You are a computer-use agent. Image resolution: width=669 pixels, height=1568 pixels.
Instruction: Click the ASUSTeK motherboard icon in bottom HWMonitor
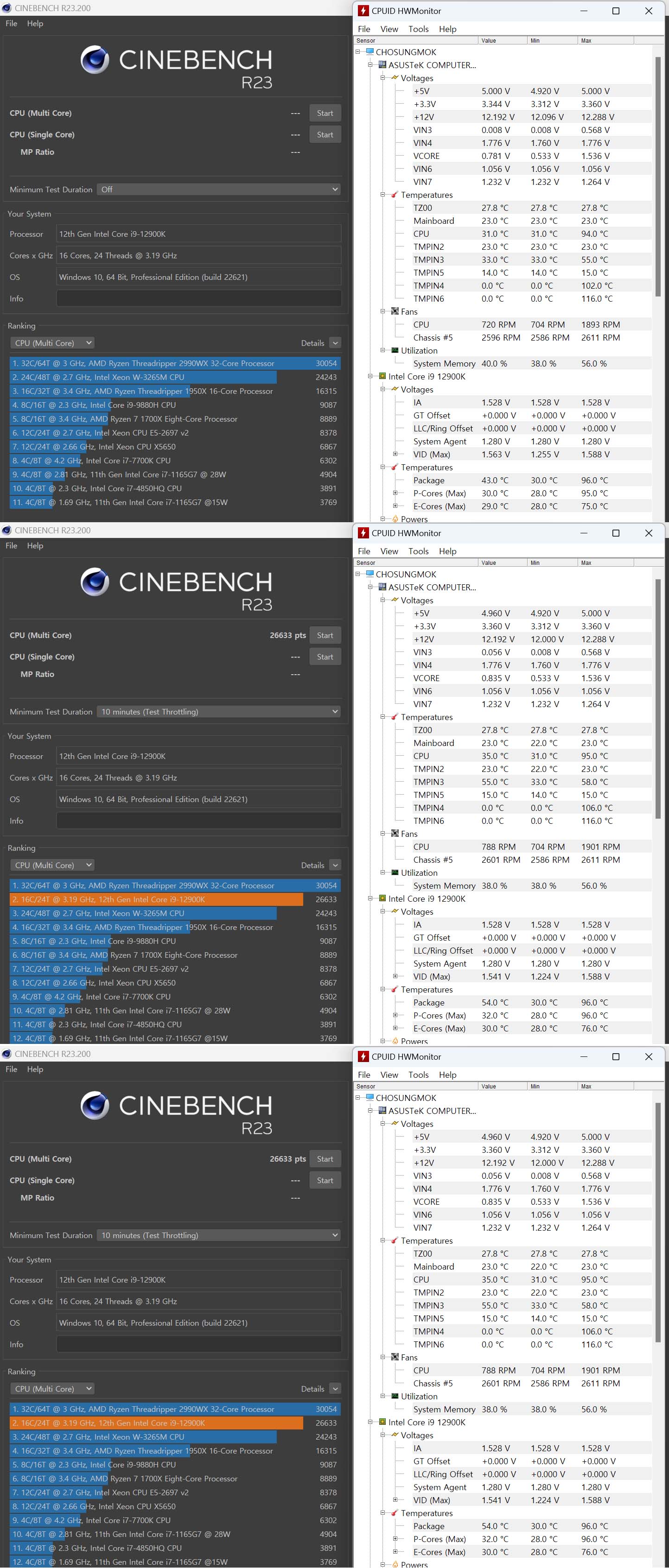[x=382, y=1110]
